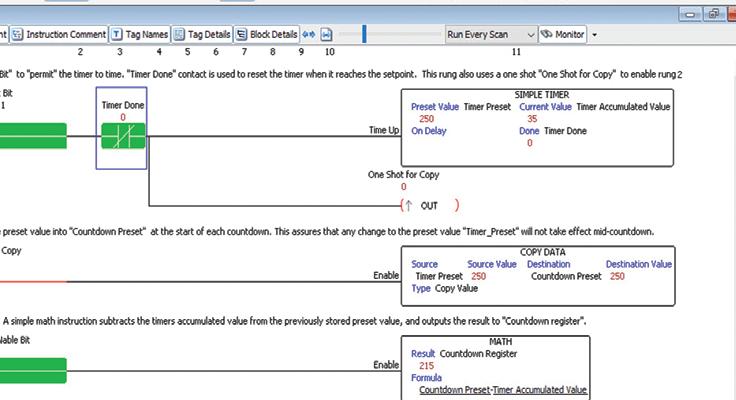This screenshot has width=736, height=400.
Task: Click the MATH block title
Action: pyautogui.click(x=501, y=342)
